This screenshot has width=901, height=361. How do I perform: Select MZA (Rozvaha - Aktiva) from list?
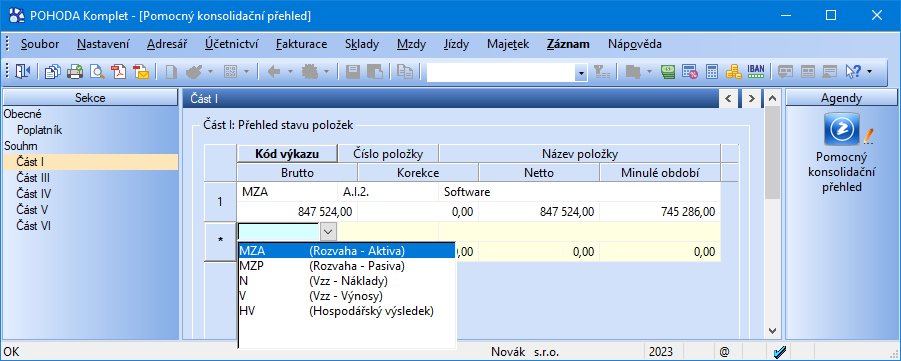click(x=346, y=251)
